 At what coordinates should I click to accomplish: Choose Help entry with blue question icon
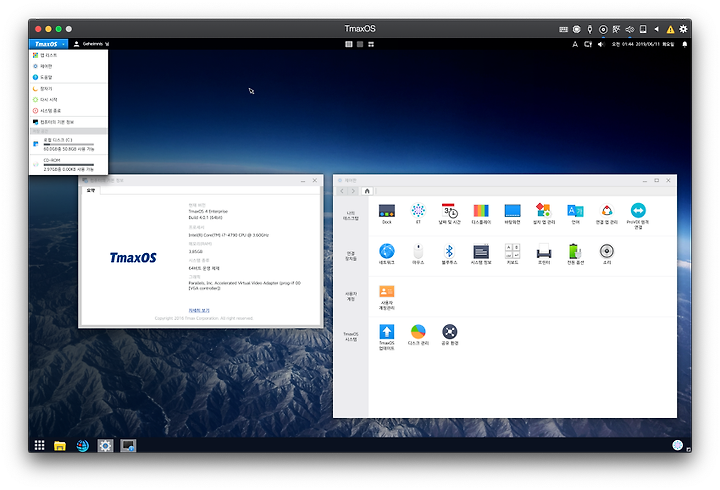point(68,77)
